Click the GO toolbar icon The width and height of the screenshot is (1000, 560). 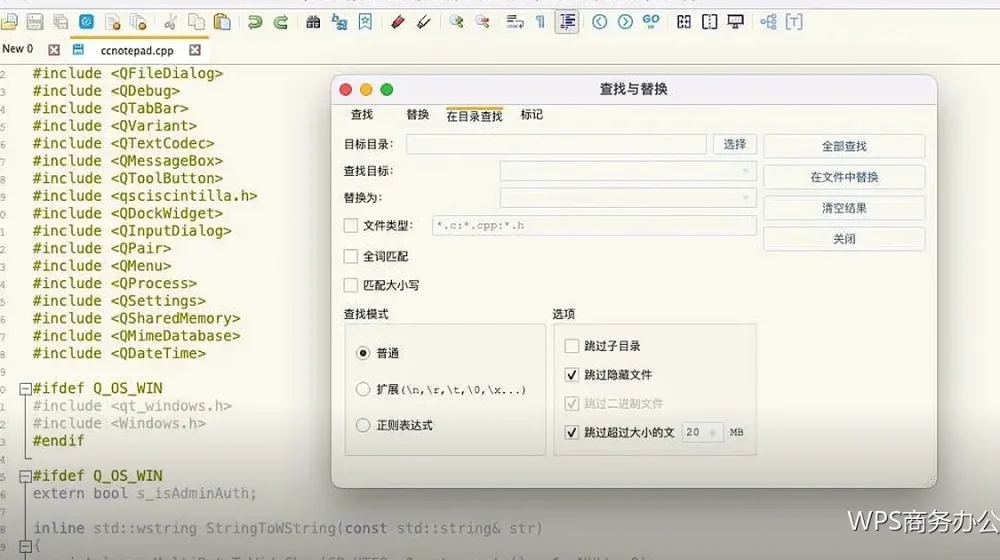click(651, 22)
